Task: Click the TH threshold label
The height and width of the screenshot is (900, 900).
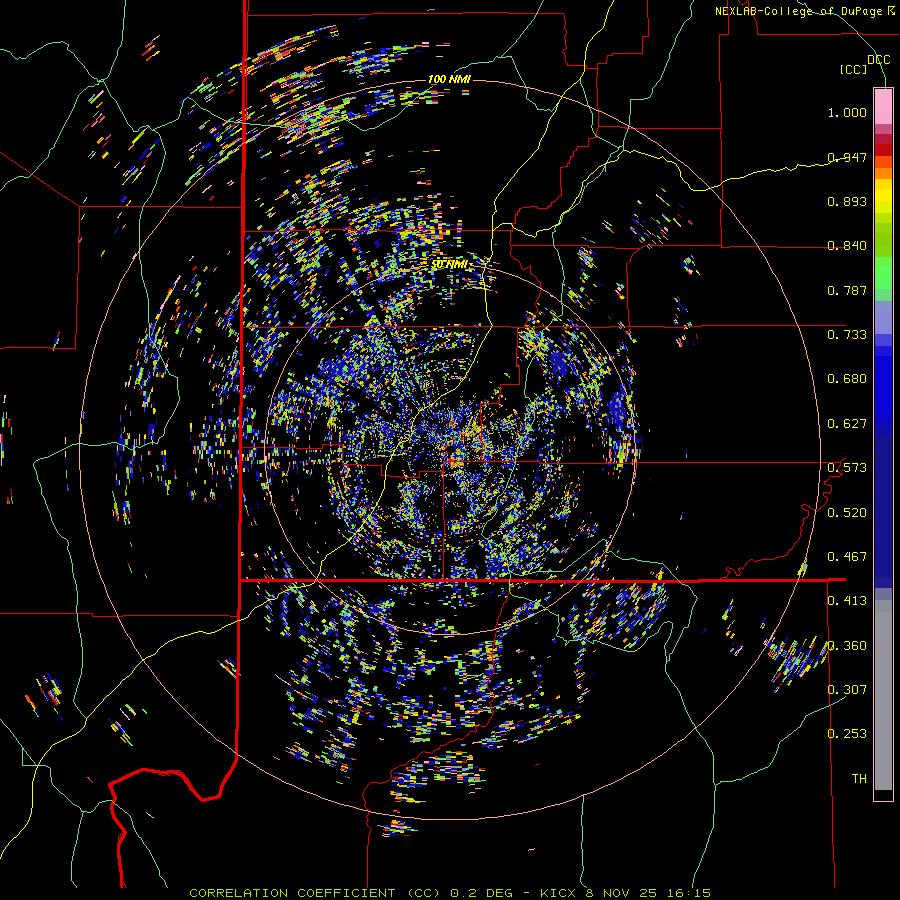Action: coord(859,778)
